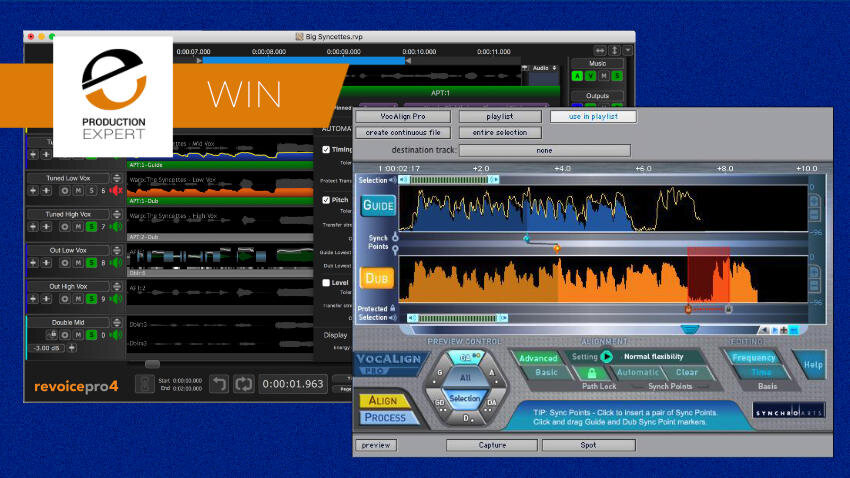Enable the Level checkbox
Image resolution: width=850 pixels, height=478 pixels.
pos(326,282)
